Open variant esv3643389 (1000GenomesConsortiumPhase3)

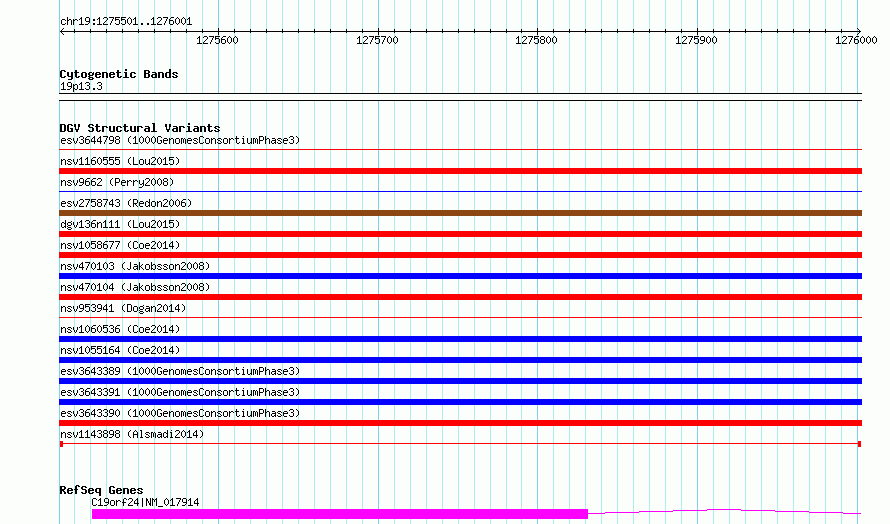(x=180, y=371)
